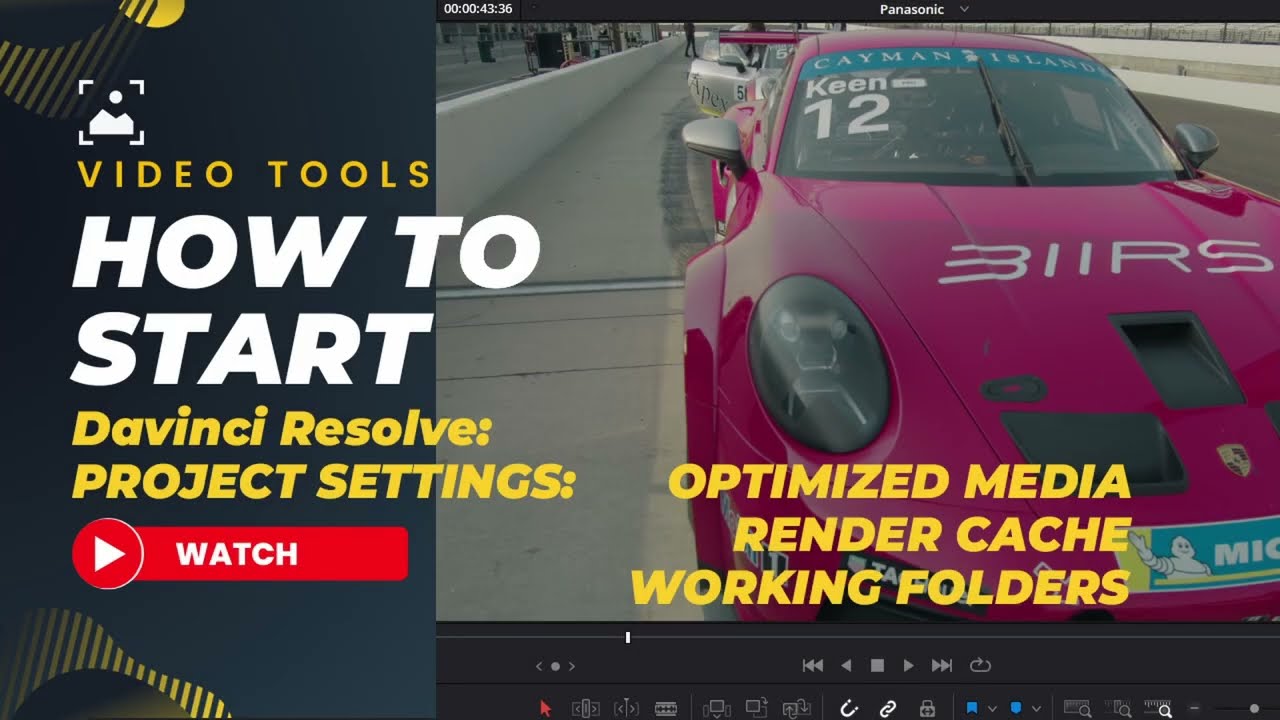Click the timeline zoom slider handle

click(x=1254, y=708)
